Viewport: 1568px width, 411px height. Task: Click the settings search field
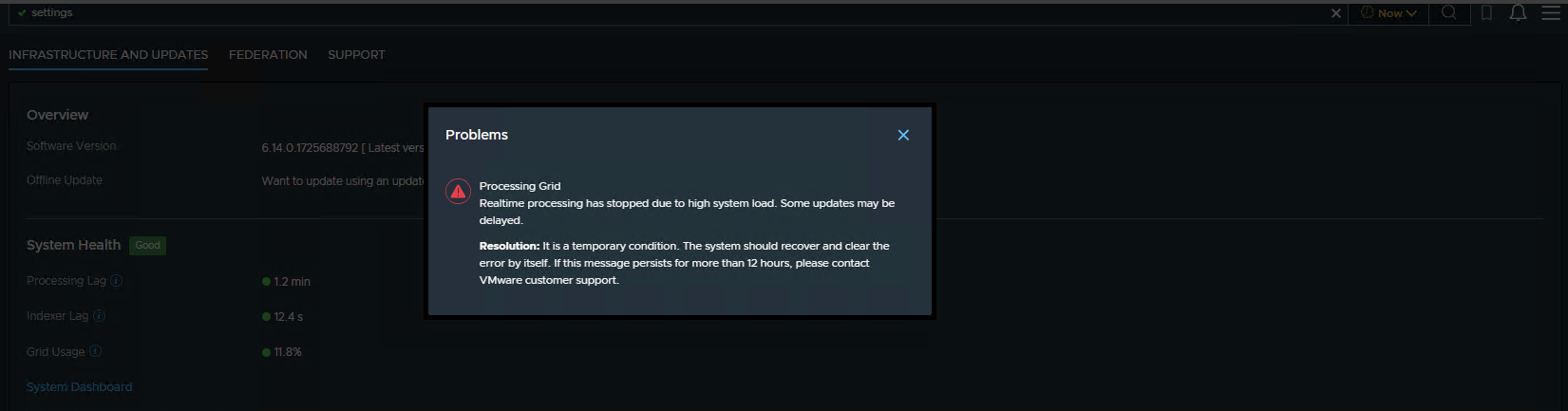coord(665,13)
